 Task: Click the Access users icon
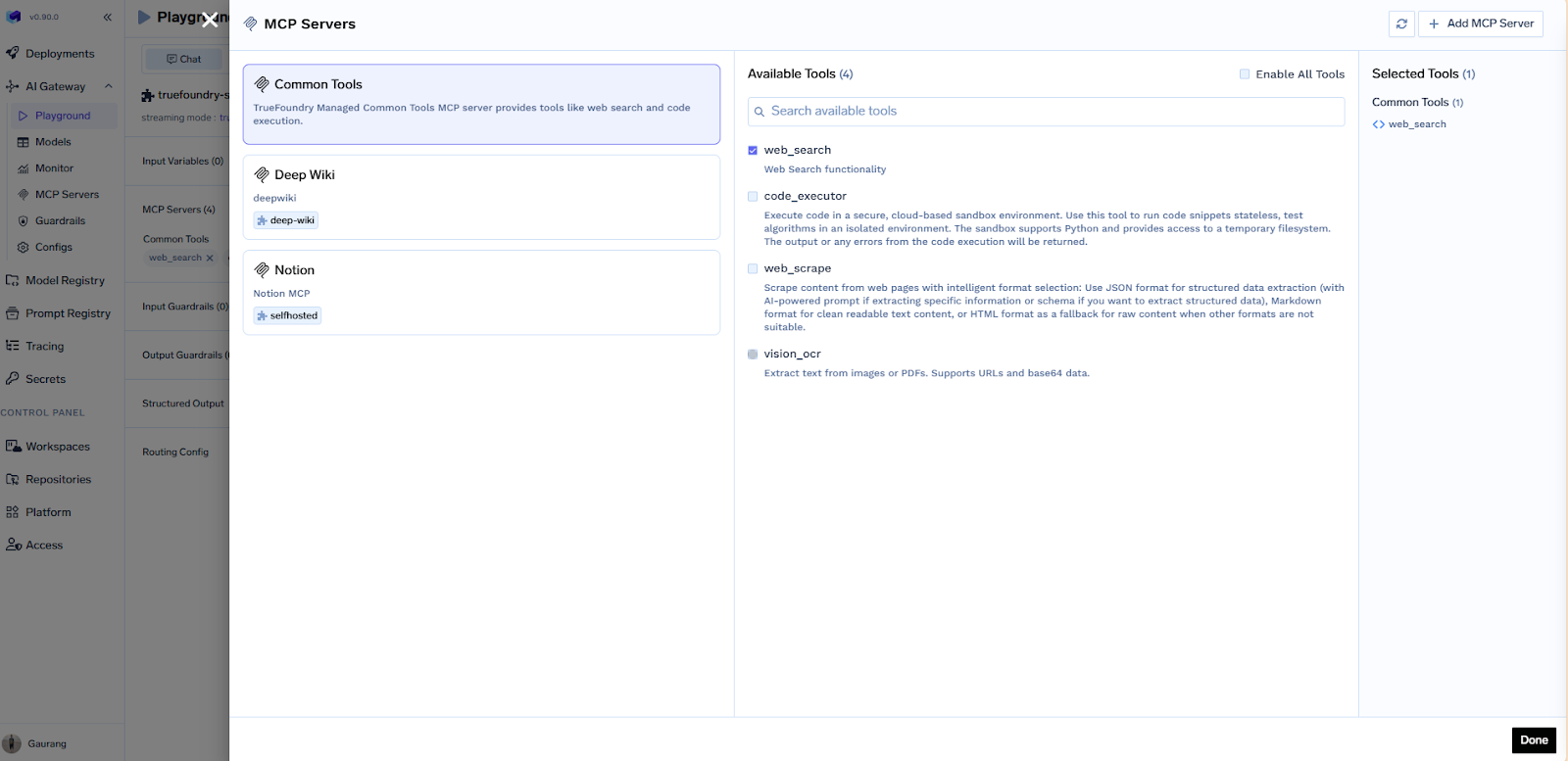[14, 545]
